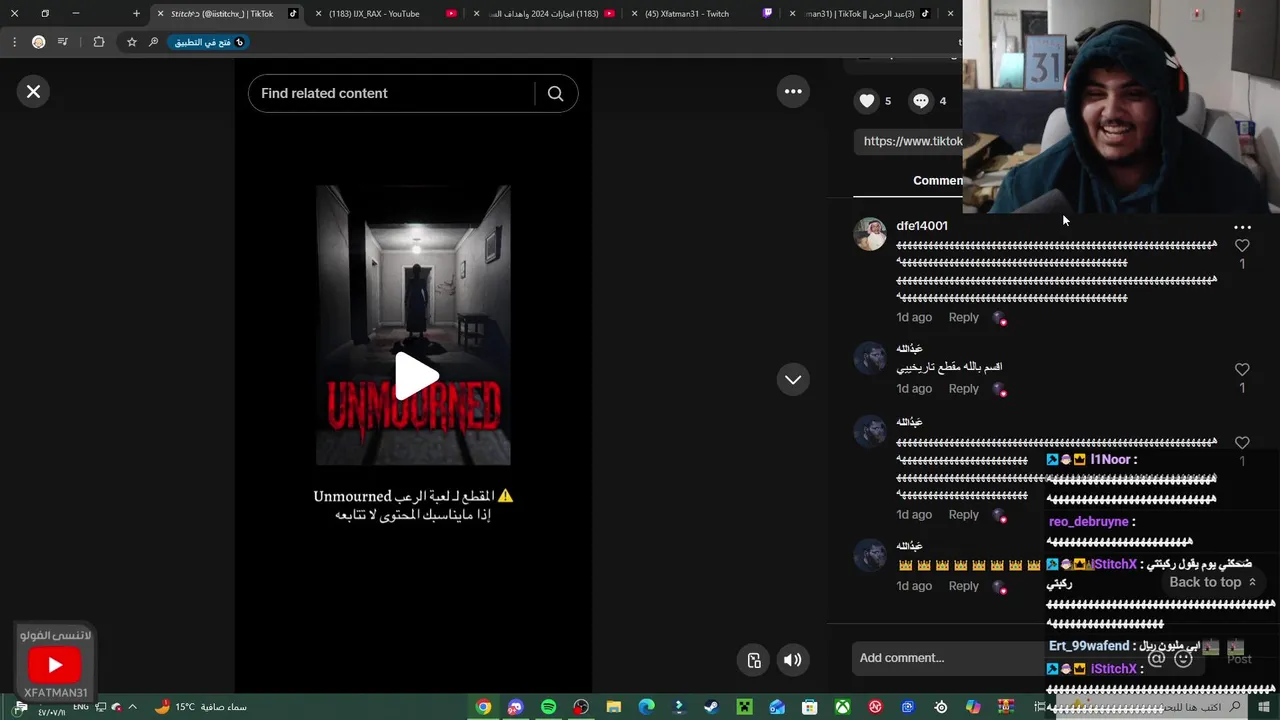Like dfe14001's comment
1280x720 pixels.
1242,246
